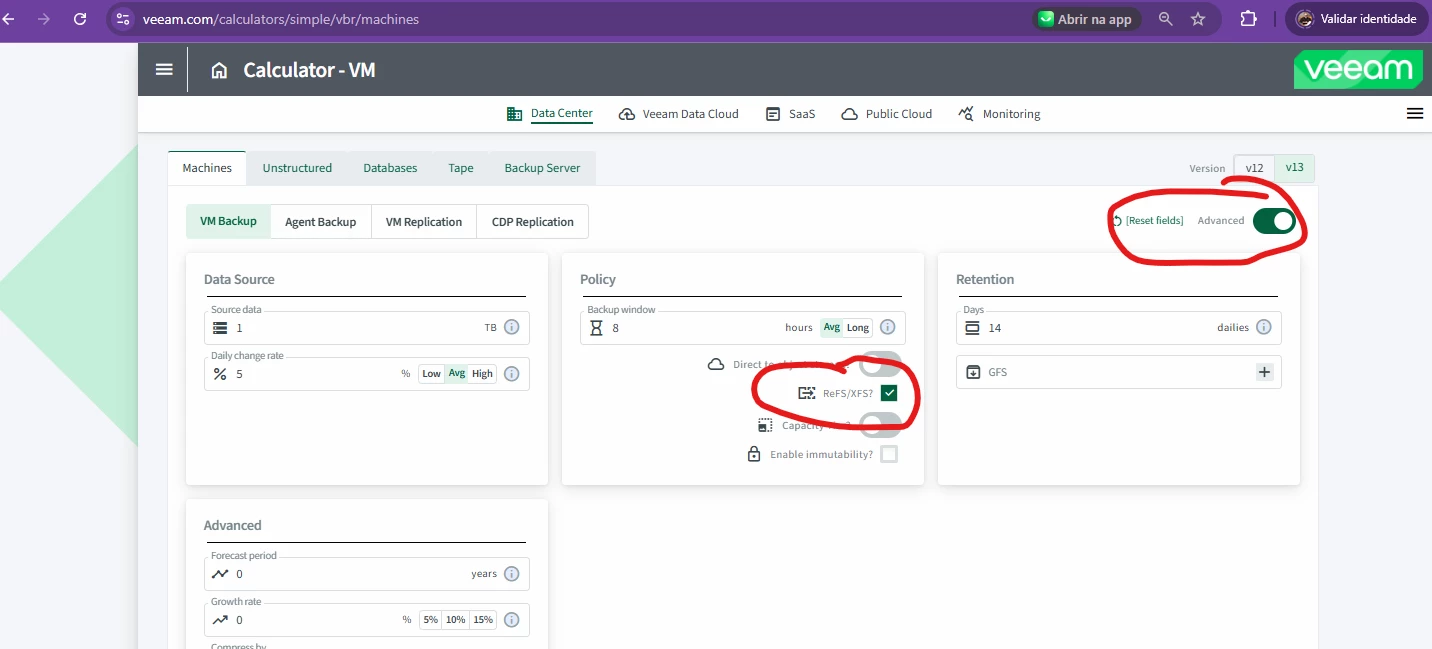Image resolution: width=1432 pixels, height=649 pixels.
Task: Click the Capacity tier icon
Action: point(765,425)
